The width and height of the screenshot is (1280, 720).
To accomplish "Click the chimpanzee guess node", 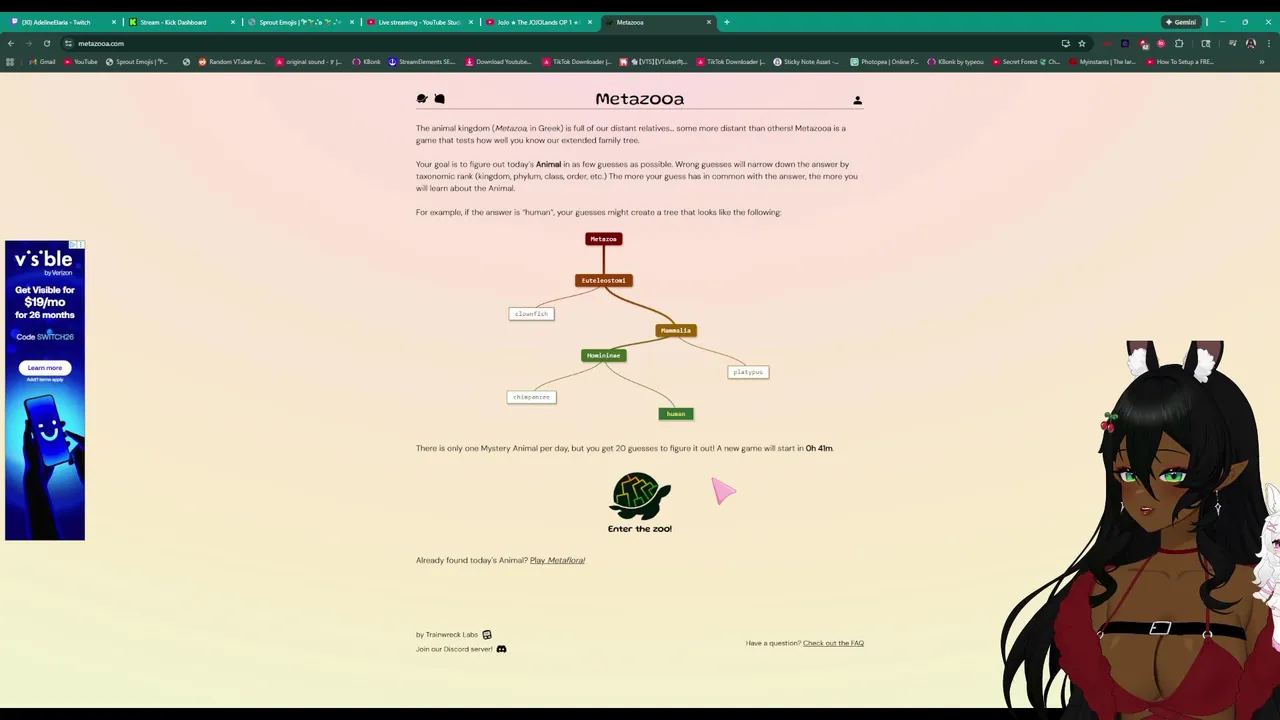I will point(531,397).
